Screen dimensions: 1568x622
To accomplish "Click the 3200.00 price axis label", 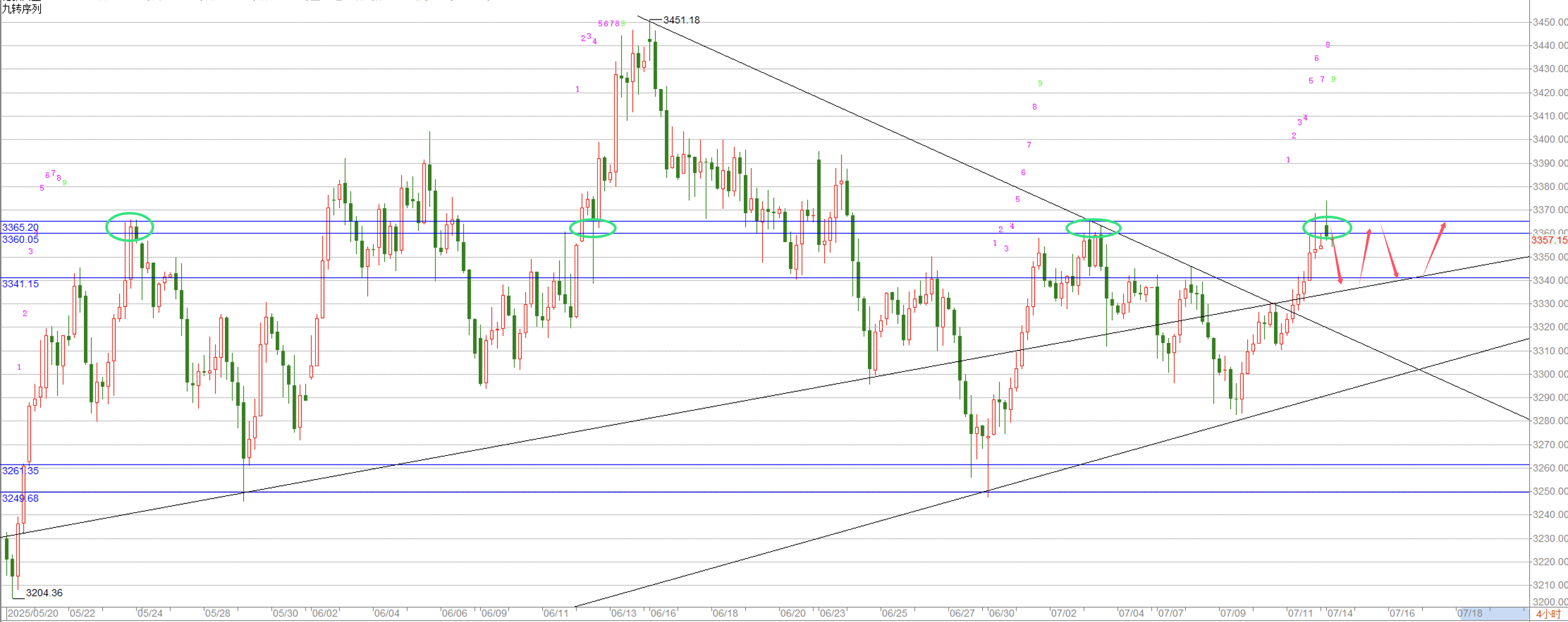I will point(1550,603).
